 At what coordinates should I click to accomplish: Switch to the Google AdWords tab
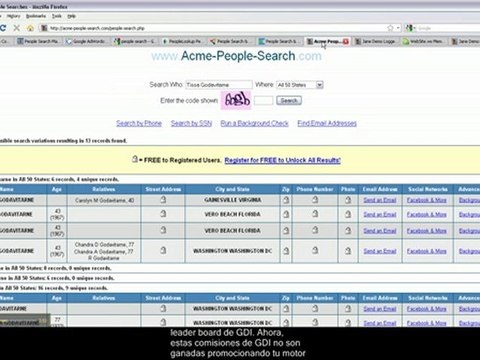click(x=86, y=41)
